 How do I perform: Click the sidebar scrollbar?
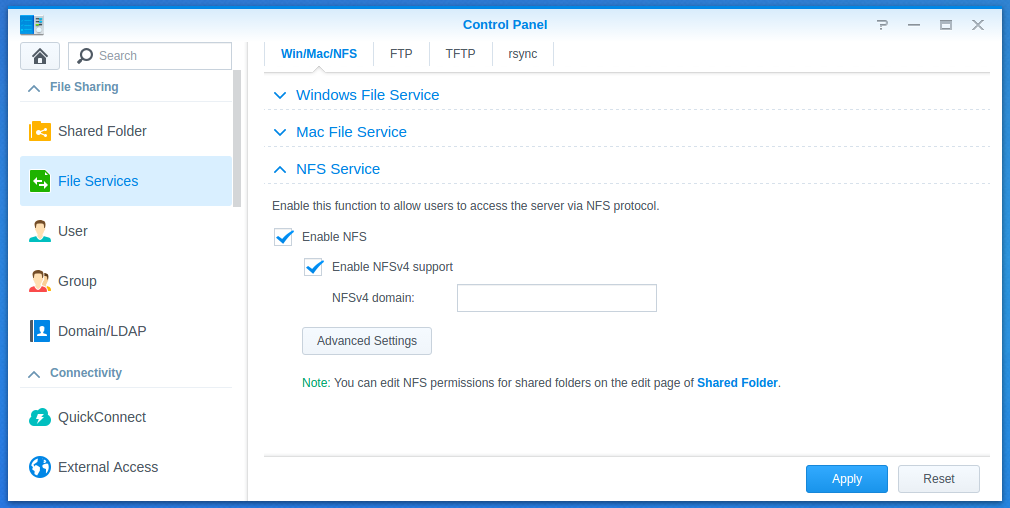[x=237, y=138]
